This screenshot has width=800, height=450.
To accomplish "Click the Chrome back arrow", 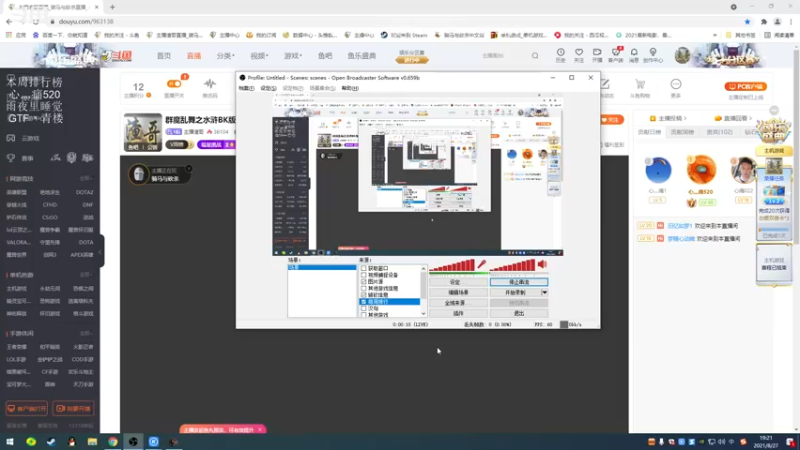I will click(x=9, y=22).
